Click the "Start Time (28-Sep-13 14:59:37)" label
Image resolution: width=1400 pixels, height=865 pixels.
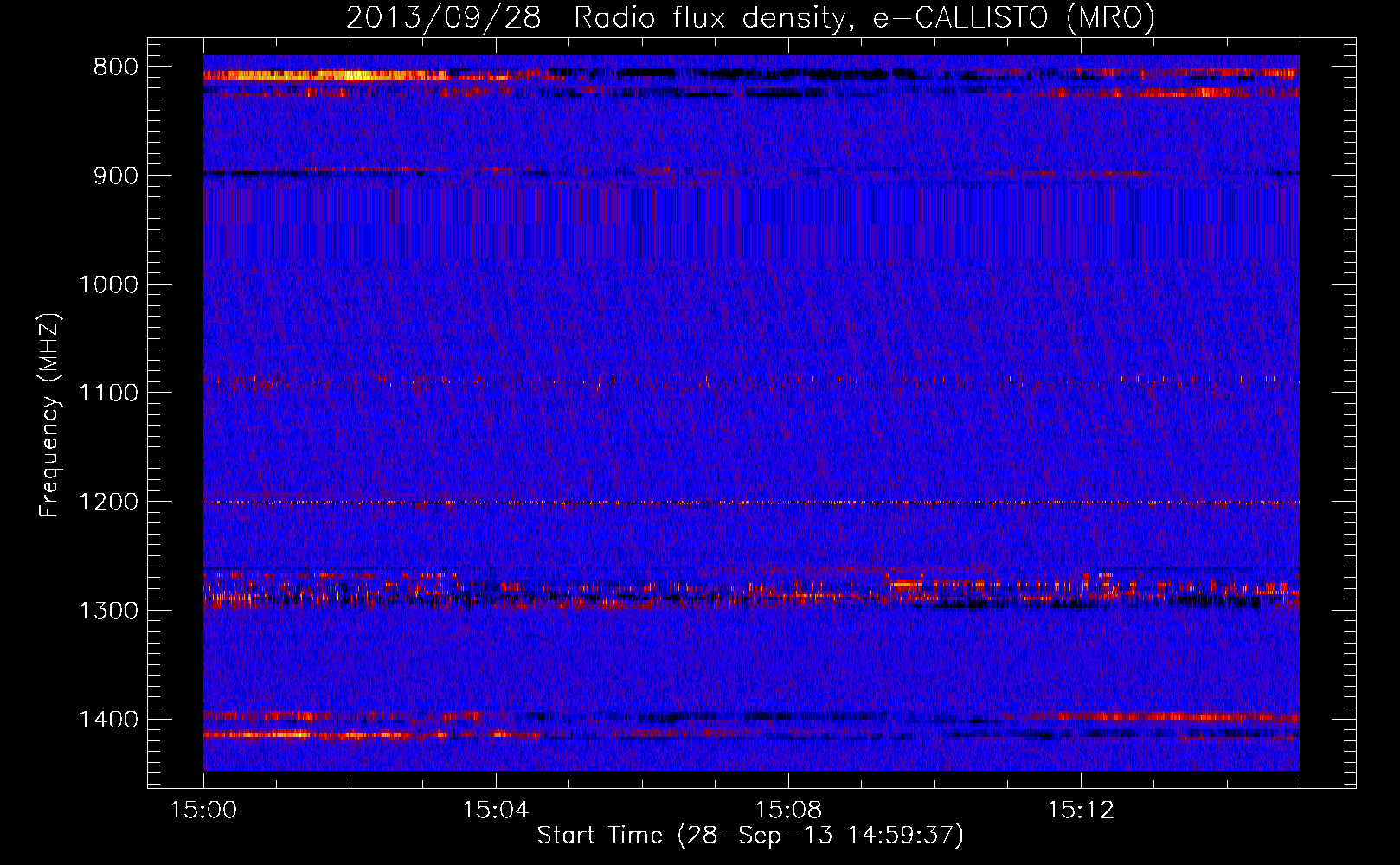[750, 836]
